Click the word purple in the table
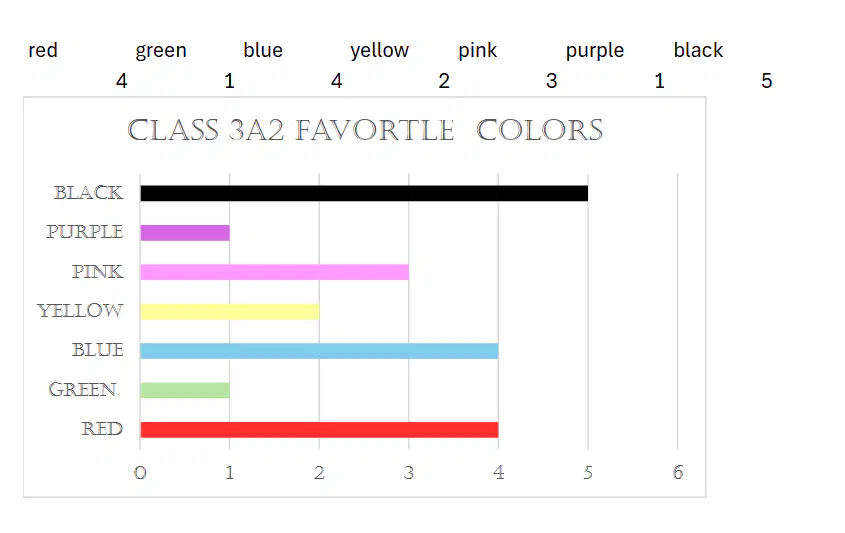Screen dimensions: 845x533 click(594, 51)
